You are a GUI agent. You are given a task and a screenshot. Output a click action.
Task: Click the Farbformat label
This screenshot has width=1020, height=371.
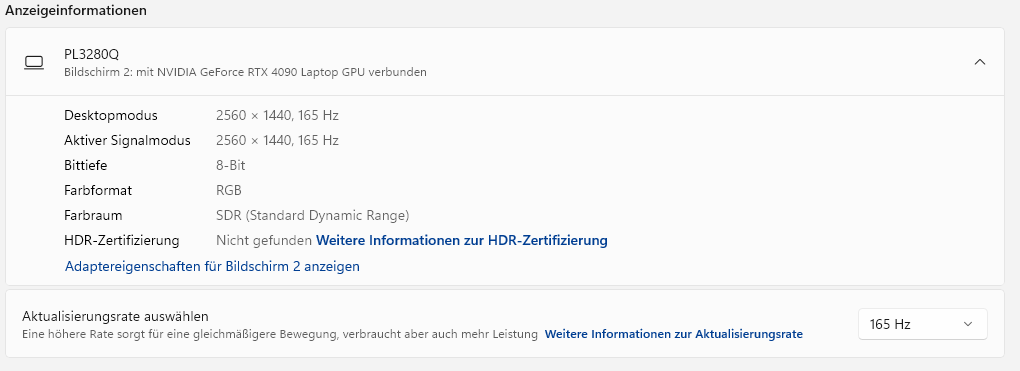(x=98, y=190)
